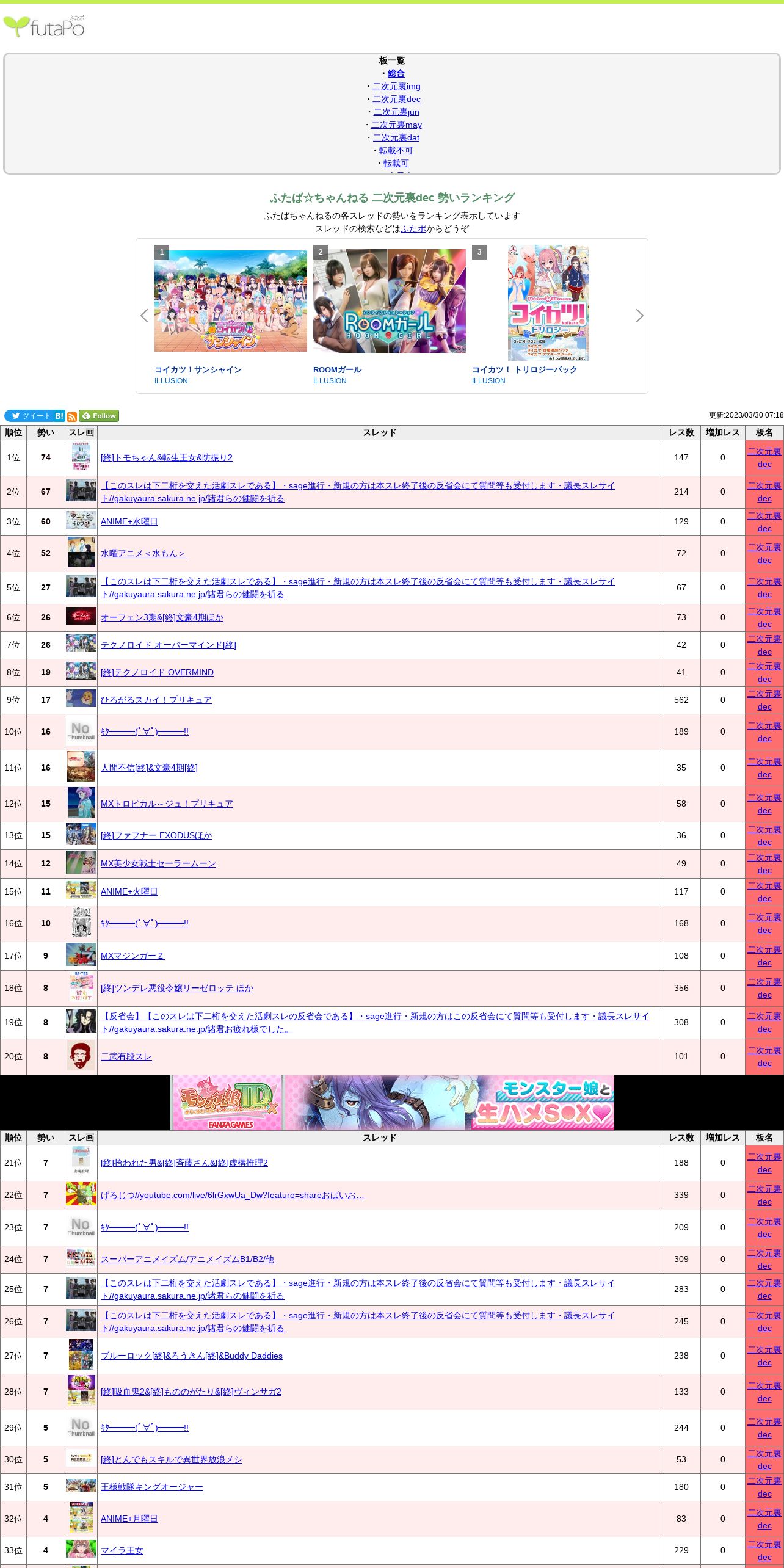Open the ひろがるスカイ！プリキュア thread
This screenshot has width=784, height=1568.
point(156,700)
